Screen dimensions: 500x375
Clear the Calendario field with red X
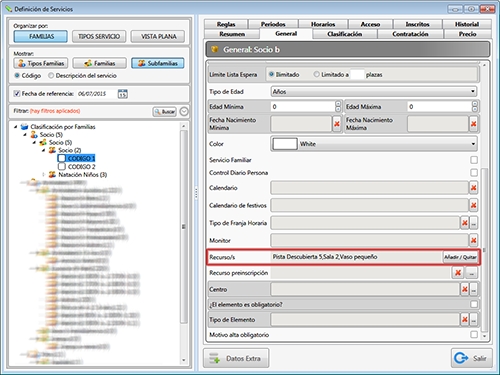473,188
